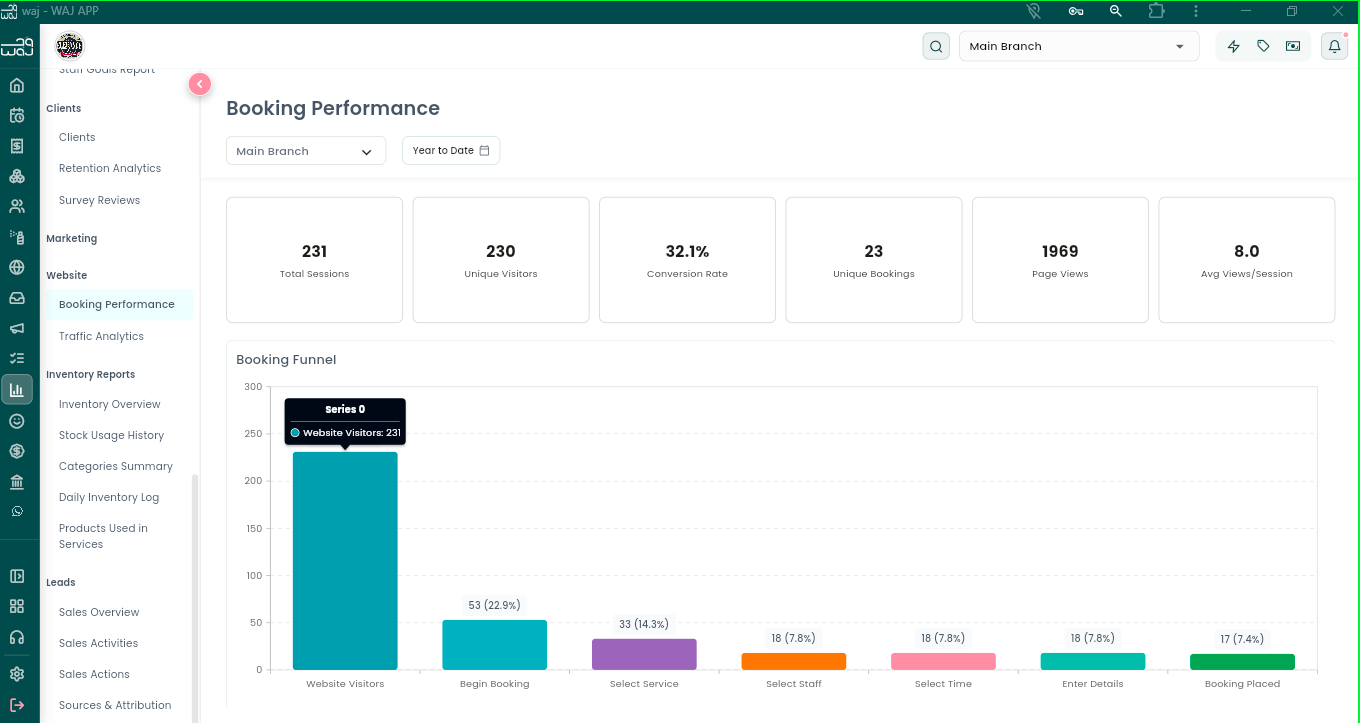The height and width of the screenshot is (723, 1360).
Task: Open the title bar three-dot menu
Action: tap(1196, 11)
